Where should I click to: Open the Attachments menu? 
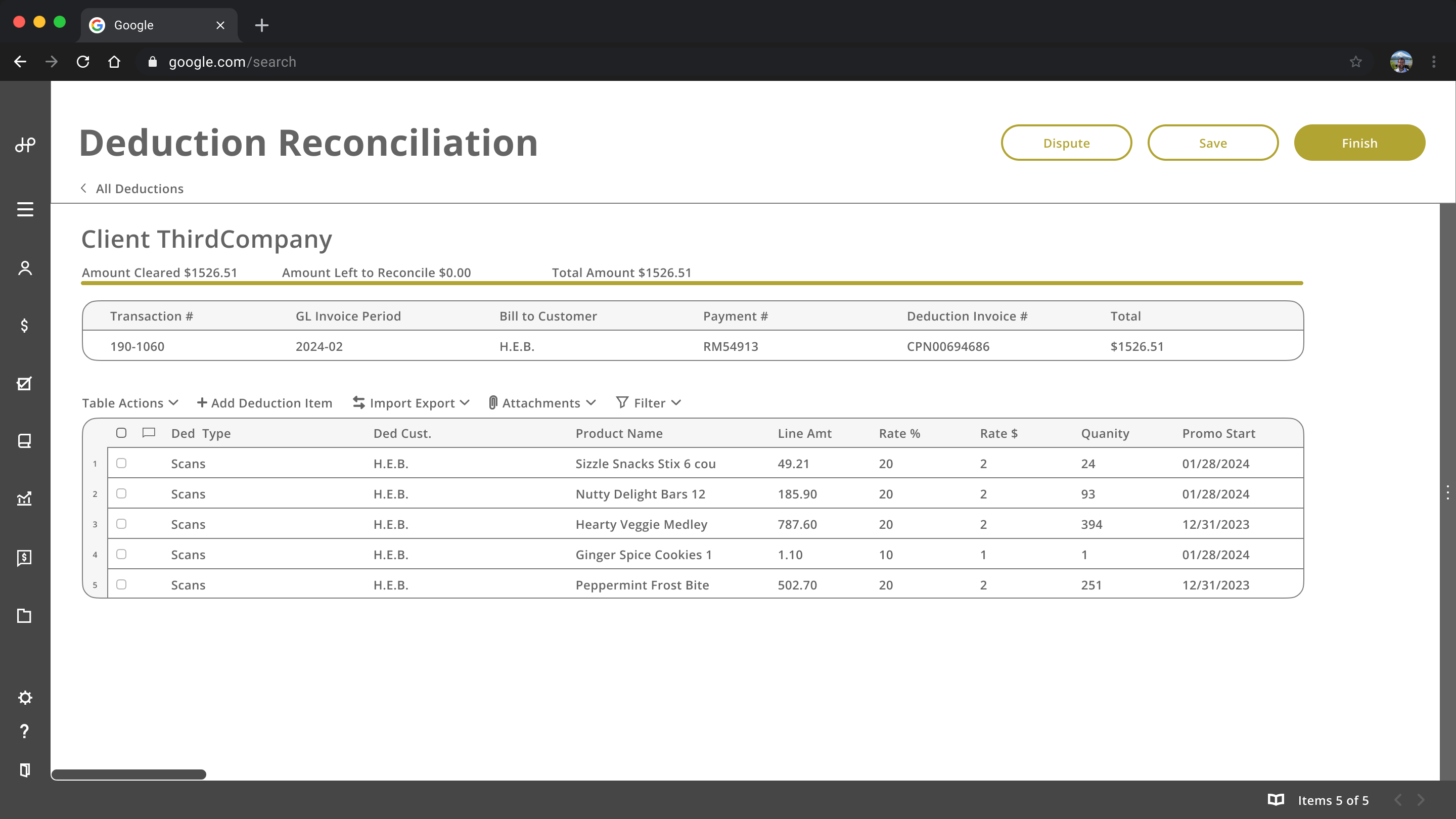(542, 403)
